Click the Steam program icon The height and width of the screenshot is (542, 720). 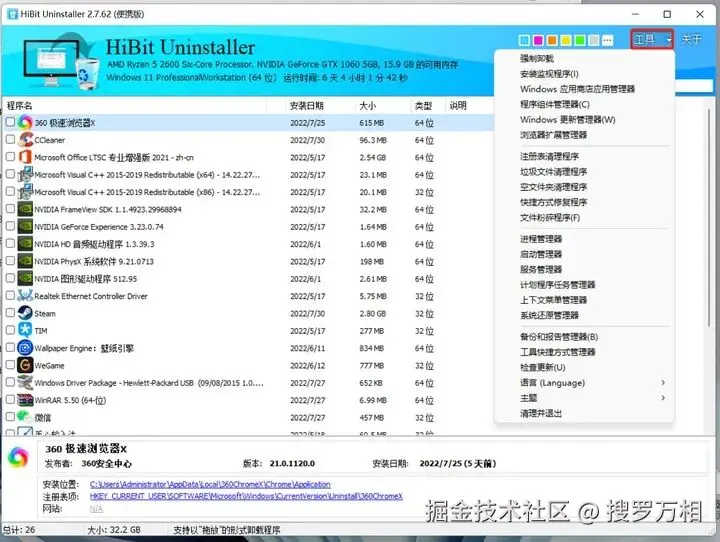25,313
